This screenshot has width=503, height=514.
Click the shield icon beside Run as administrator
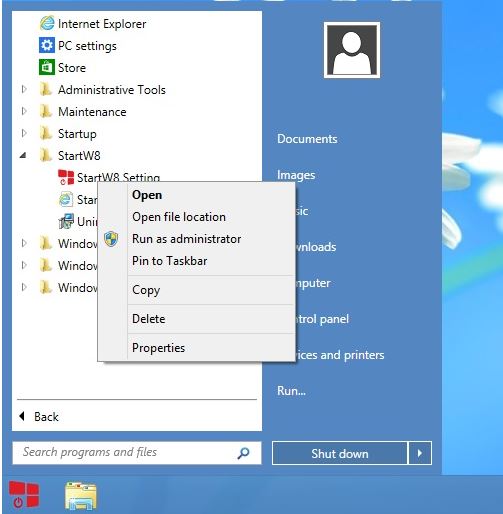111,239
